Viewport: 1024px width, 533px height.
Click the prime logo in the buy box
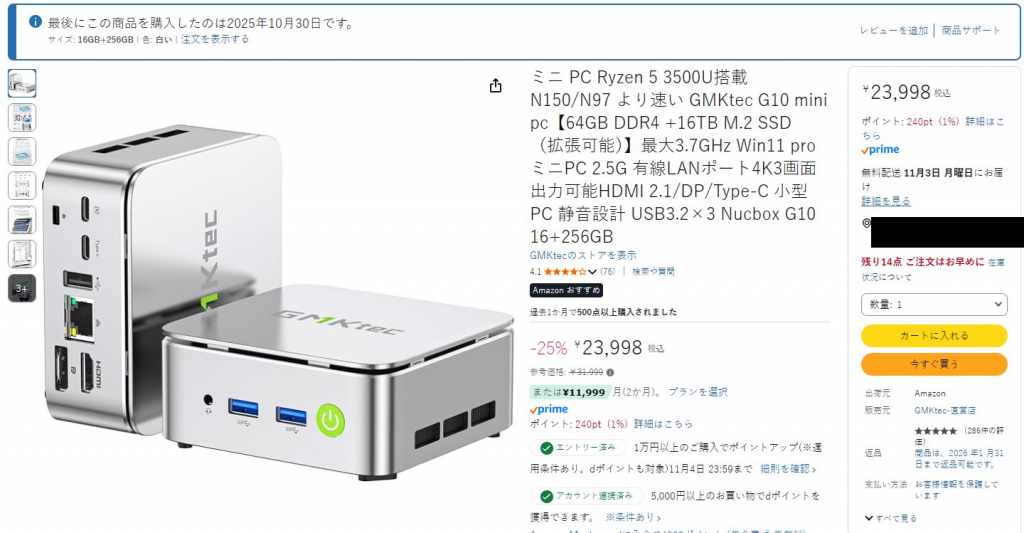point(880,150)
